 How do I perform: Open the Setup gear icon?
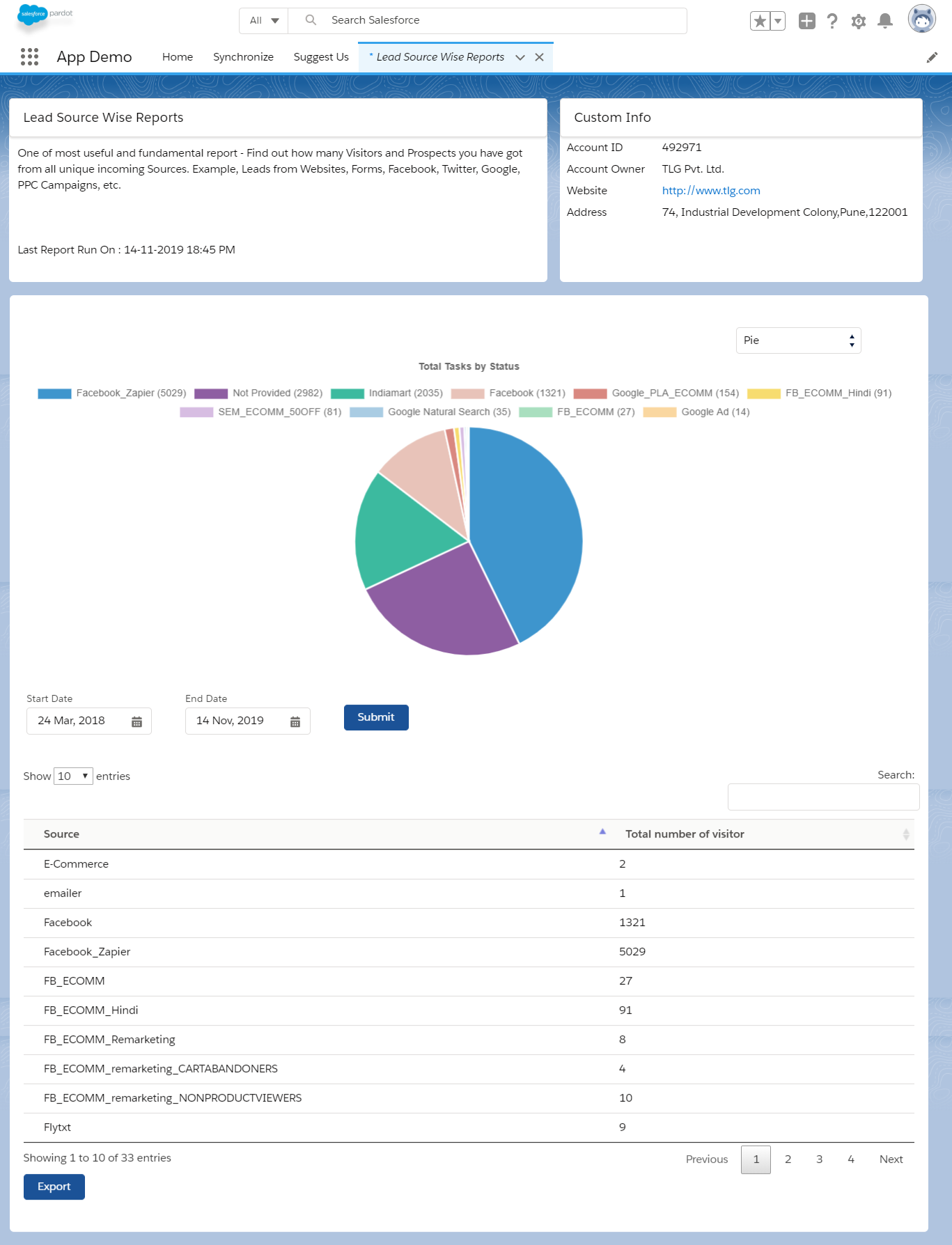(x=859, y=22)
